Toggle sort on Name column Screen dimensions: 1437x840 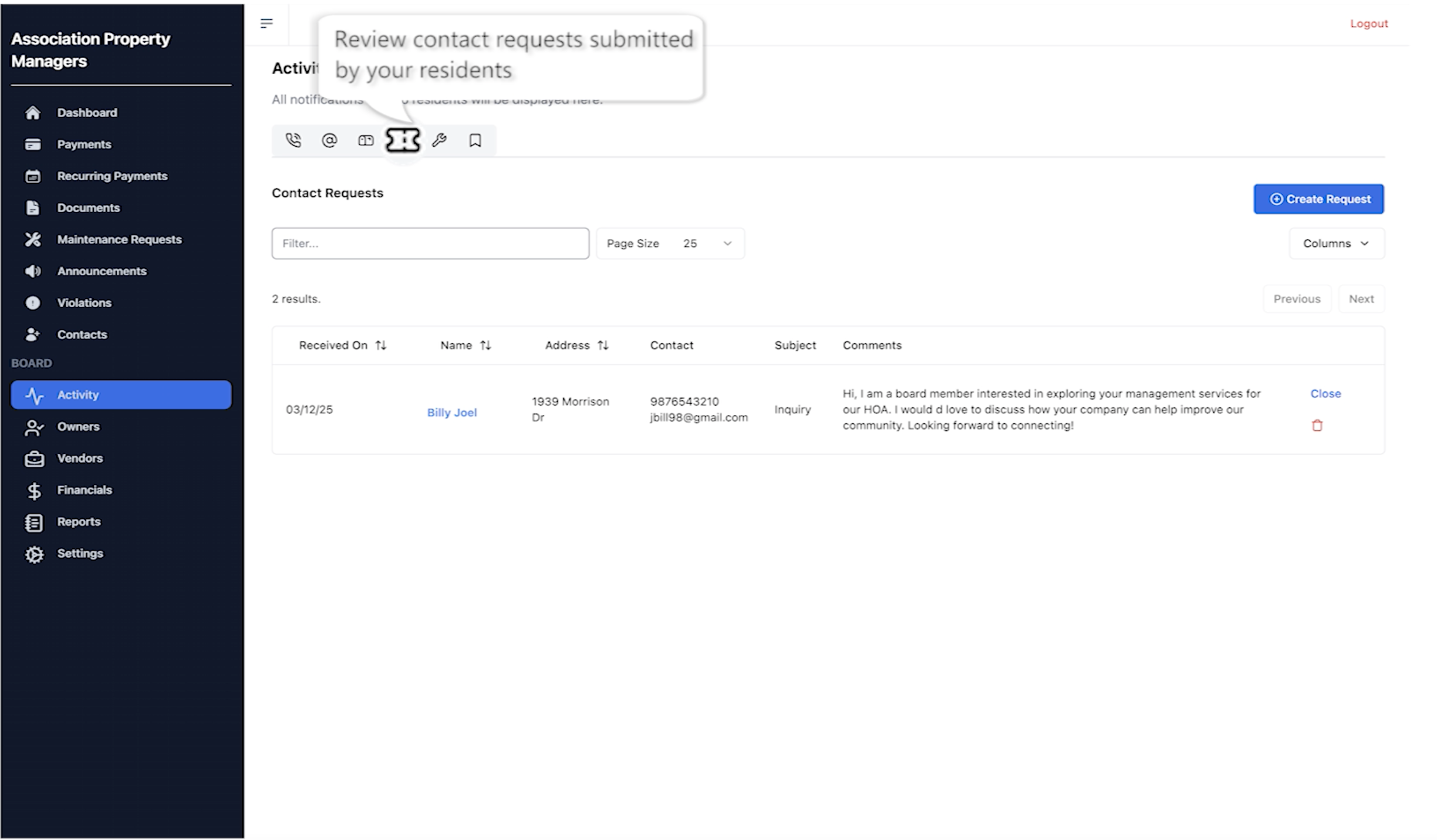coord(485,345)
